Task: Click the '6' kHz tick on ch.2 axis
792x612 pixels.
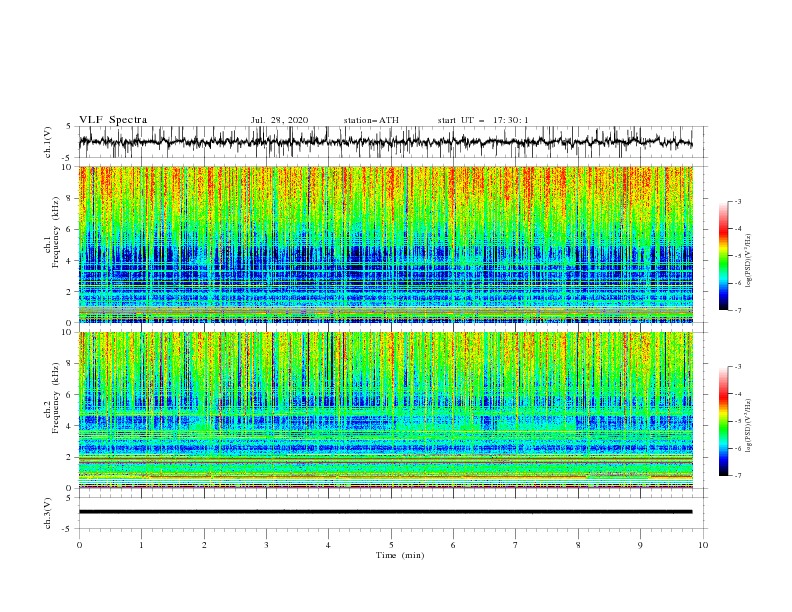Action: click(x=70, y=395)
